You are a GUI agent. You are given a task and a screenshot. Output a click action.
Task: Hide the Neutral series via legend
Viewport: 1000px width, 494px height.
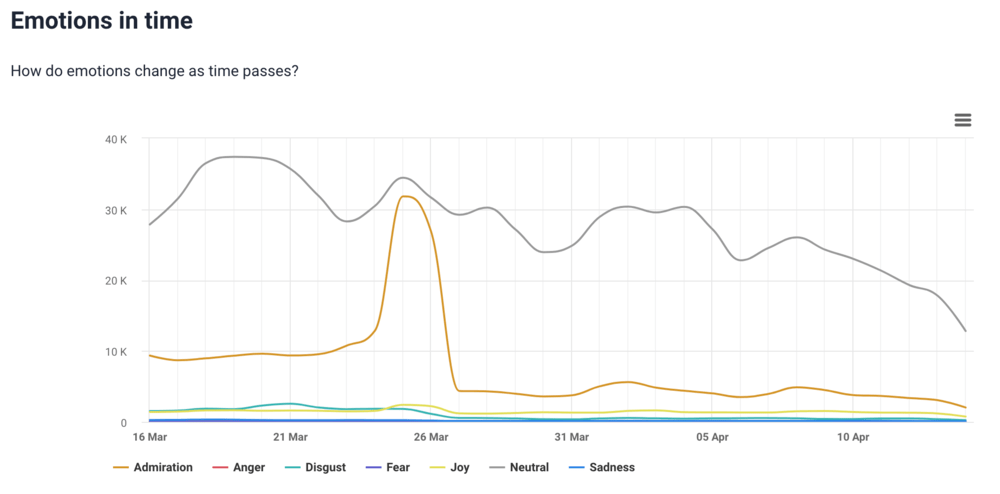(x=530, y=467)
